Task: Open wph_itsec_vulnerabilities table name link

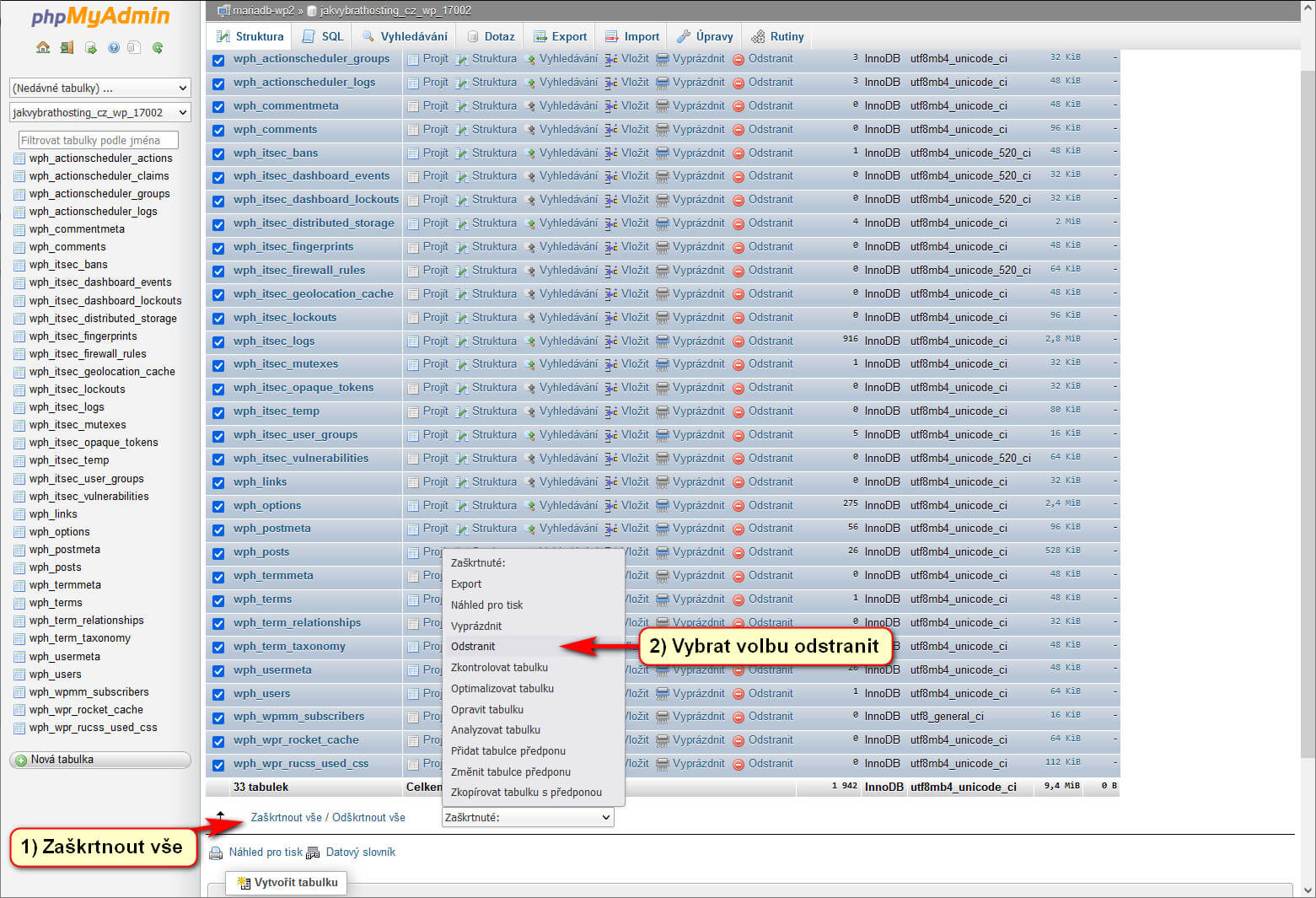Action: (x=301, y=458)
